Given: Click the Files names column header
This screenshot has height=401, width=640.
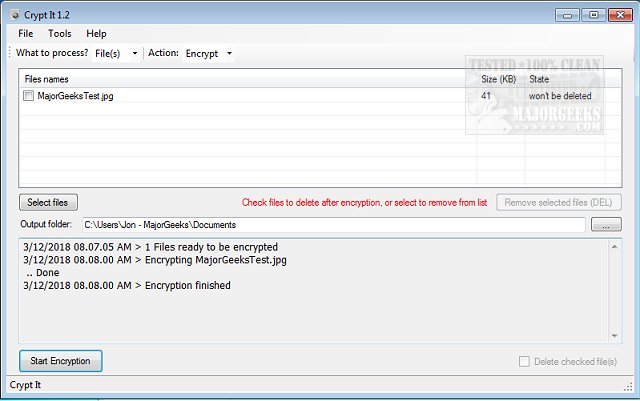Looking at the screenshot, I should click(x=247, y=79).
